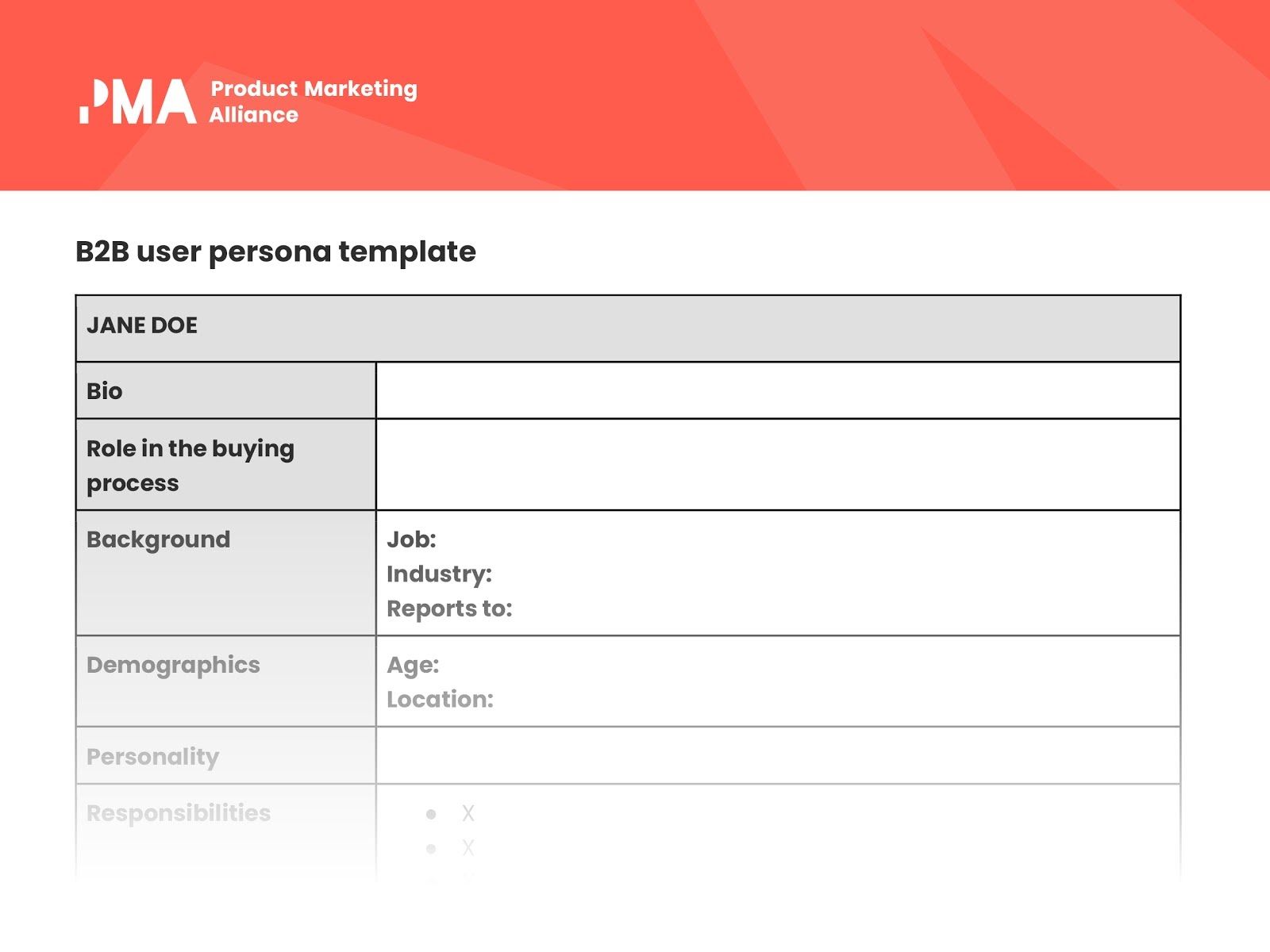Click the Age: field line
Screen dimensions: 1270x952
pos(413,665)
